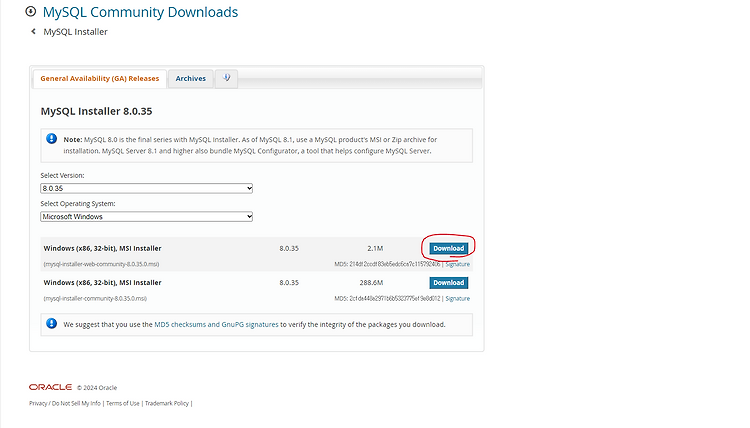Click the 8.0.35 version cell in second row
Image resolution: width=750 pixels, height=428 pixels.
tap(289, 283)
